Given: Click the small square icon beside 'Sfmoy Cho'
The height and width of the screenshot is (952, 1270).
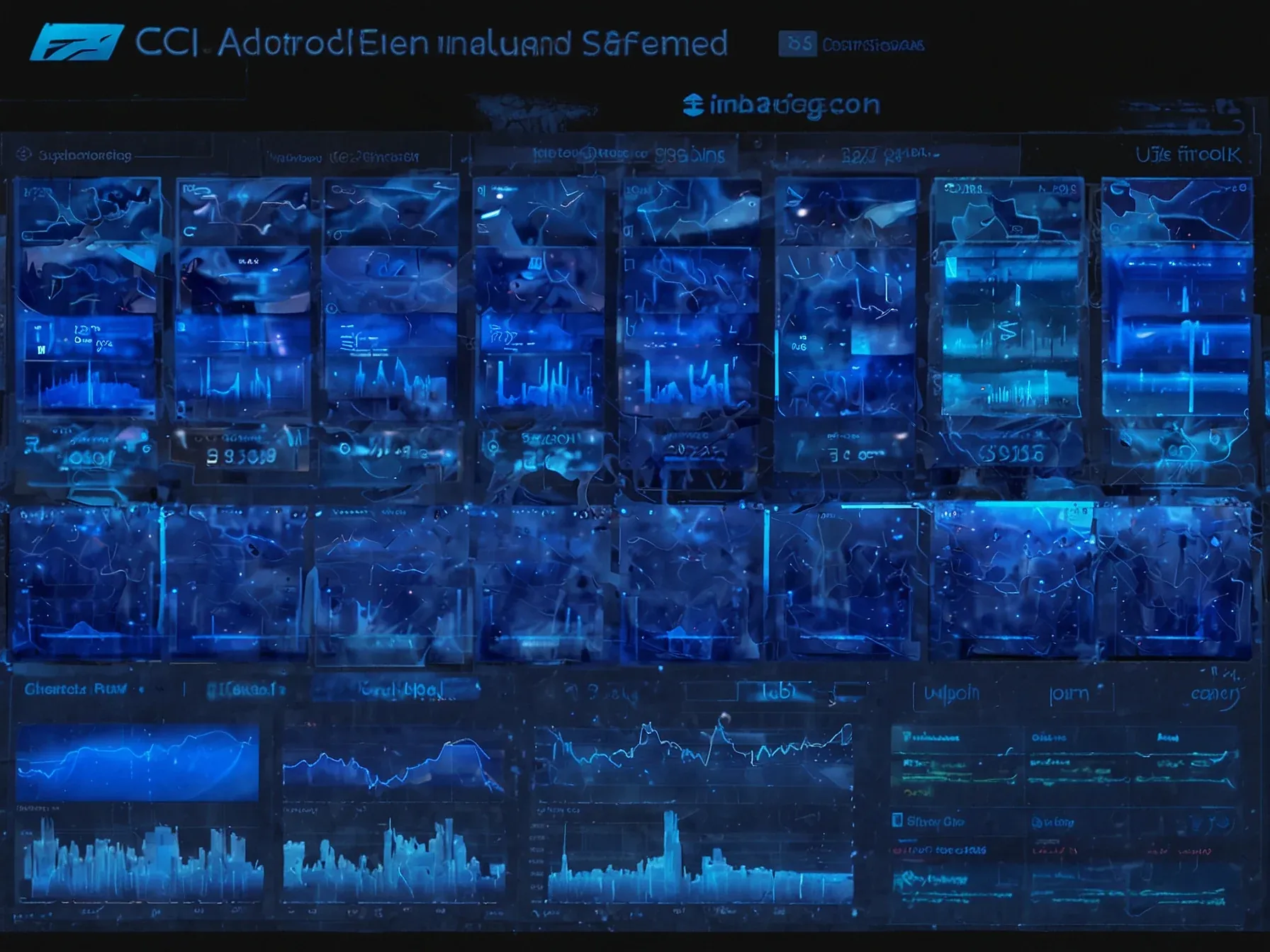Looking at the screenshot, I should coord(897,821).
